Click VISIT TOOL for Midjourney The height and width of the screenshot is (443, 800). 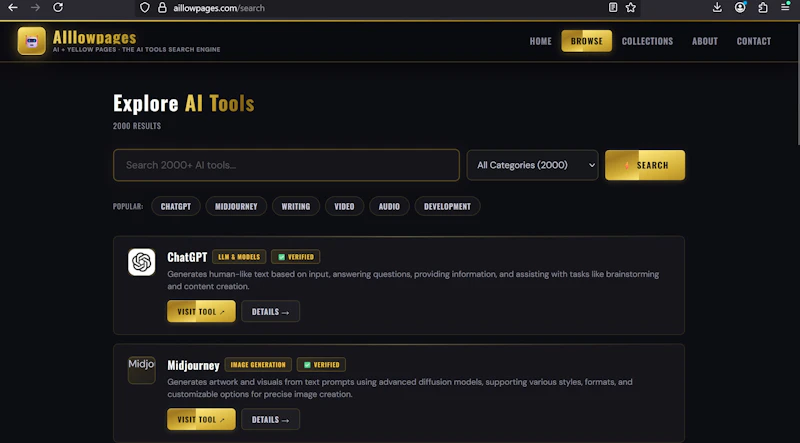202,419
